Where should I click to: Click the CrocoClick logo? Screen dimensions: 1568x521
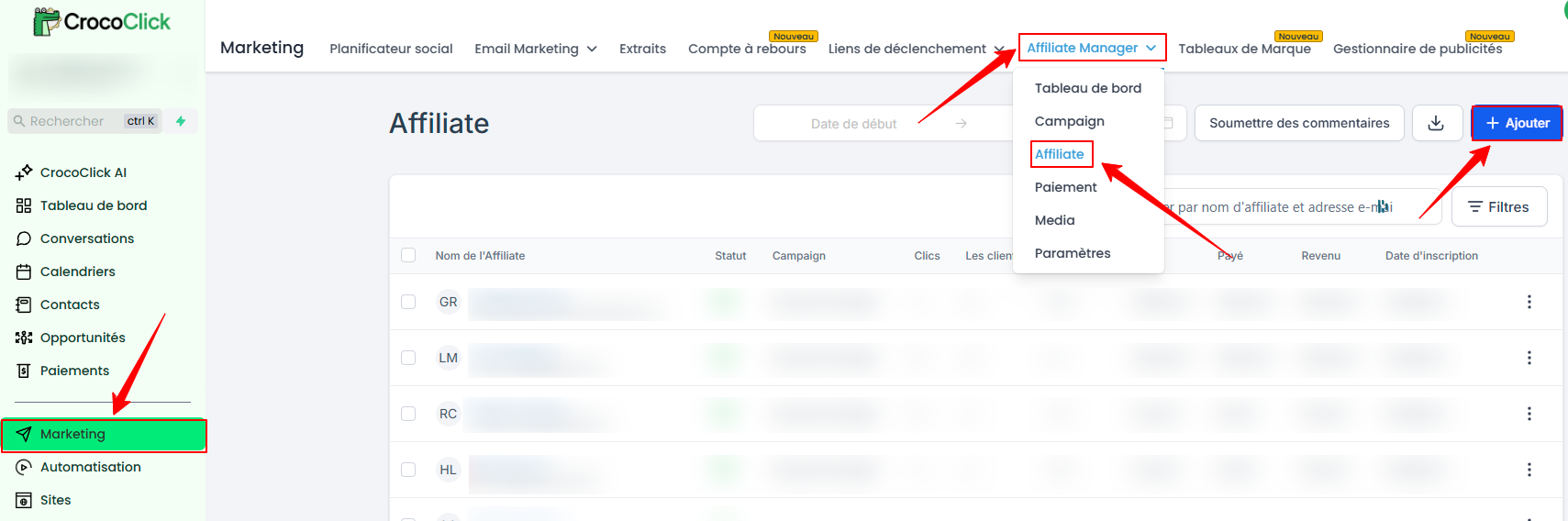102,22
